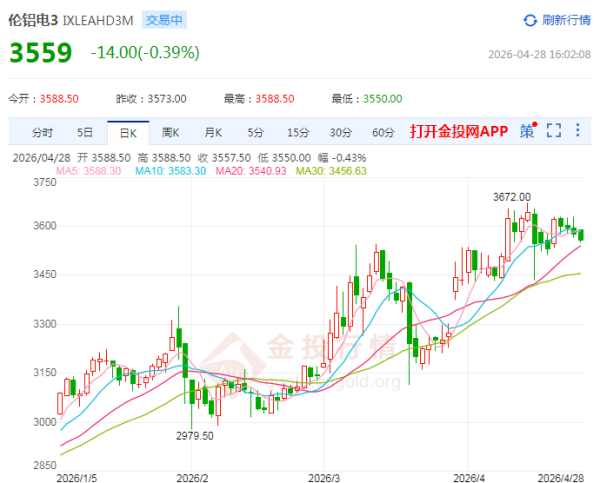Click the 3600 price axis label
Viewport: 600px width, 483px height.
pyautogui.click(x=45, y=225)
